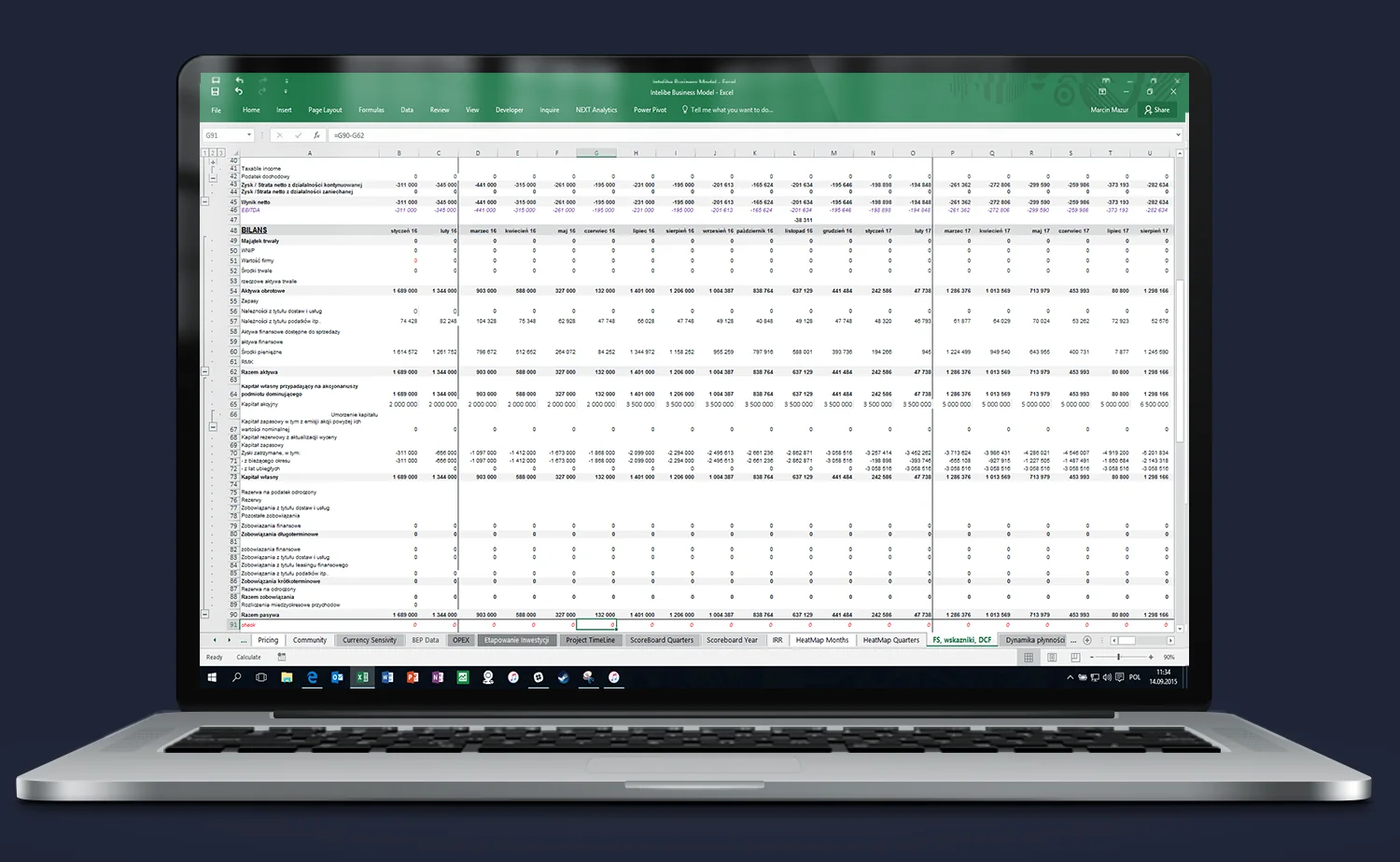The width and height of the screenshot is (1400, 862).
Task: Click the Enter formula checkmark icon
Action: [298, 135]
